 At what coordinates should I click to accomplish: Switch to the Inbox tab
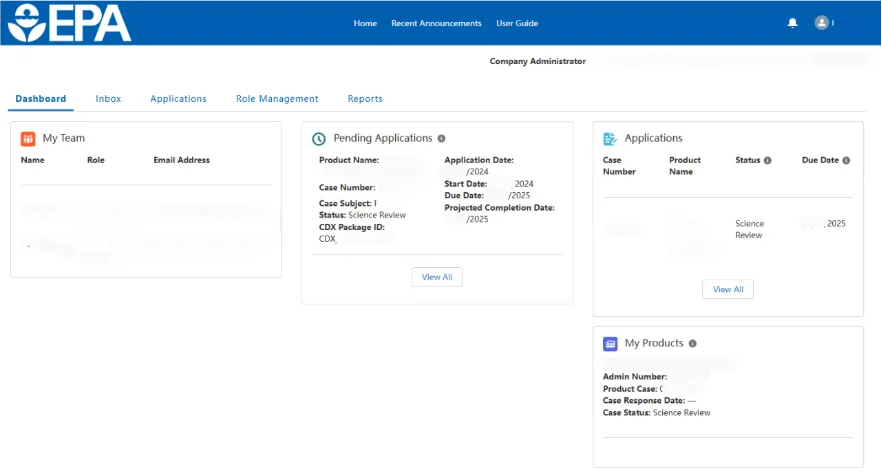click(108, 99)
